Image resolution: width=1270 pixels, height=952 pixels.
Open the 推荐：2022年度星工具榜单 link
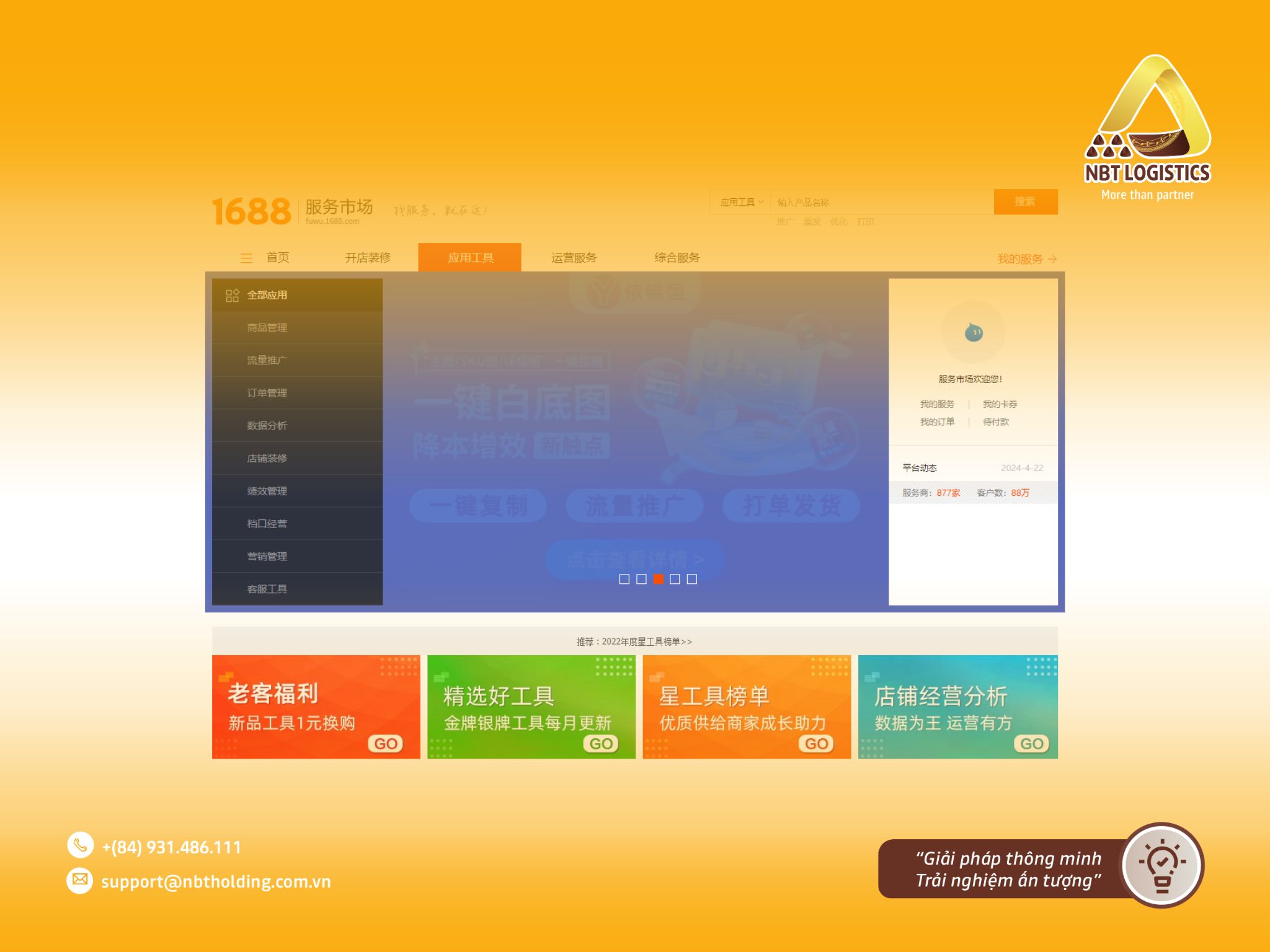(x=634, y=642)
